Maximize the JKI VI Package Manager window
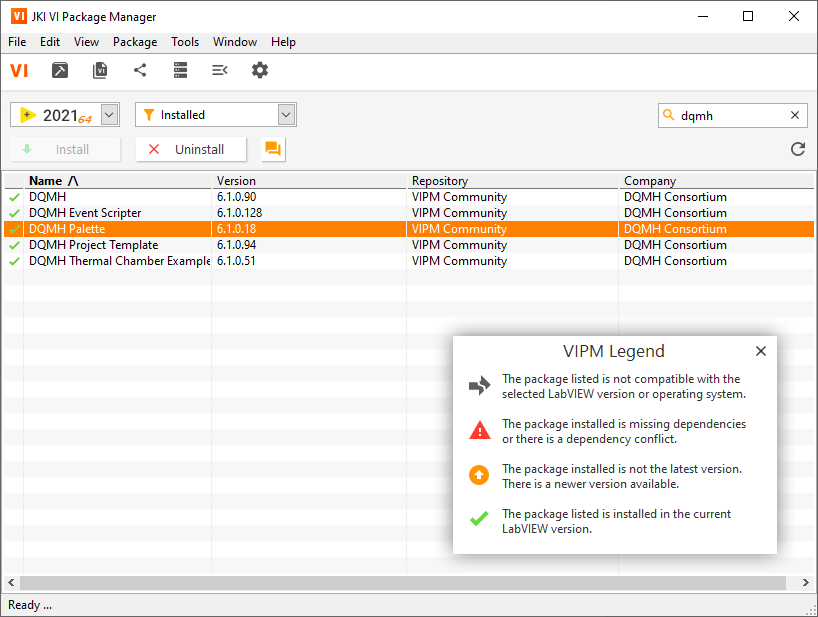Image resolution: width=818 pixels, height=617 pixels. [x=748, y=16]
